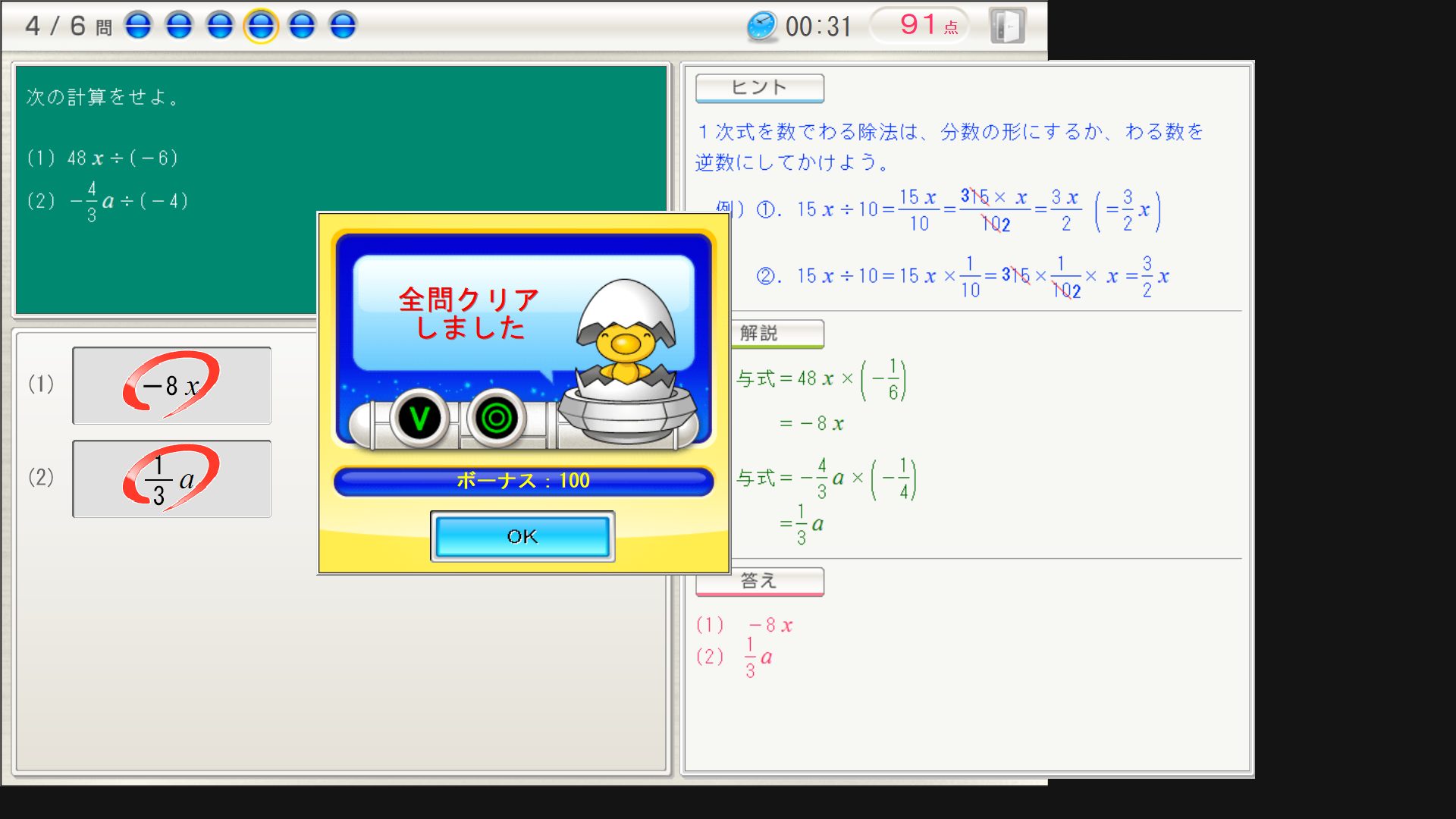Click the fifth question progress ball

tap(302, 26)
